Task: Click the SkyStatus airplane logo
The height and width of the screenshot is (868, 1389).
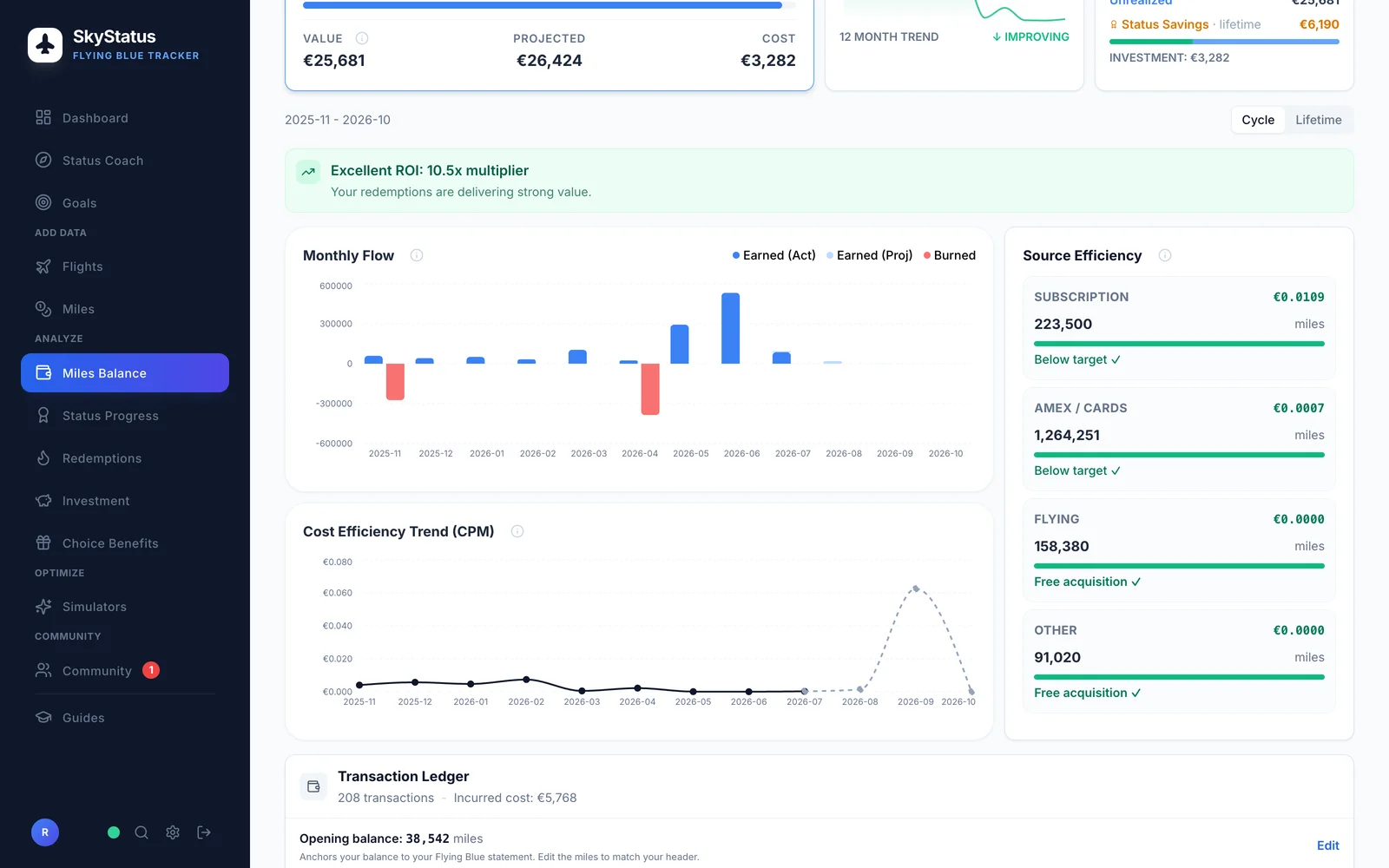Action: pos(45,45)
